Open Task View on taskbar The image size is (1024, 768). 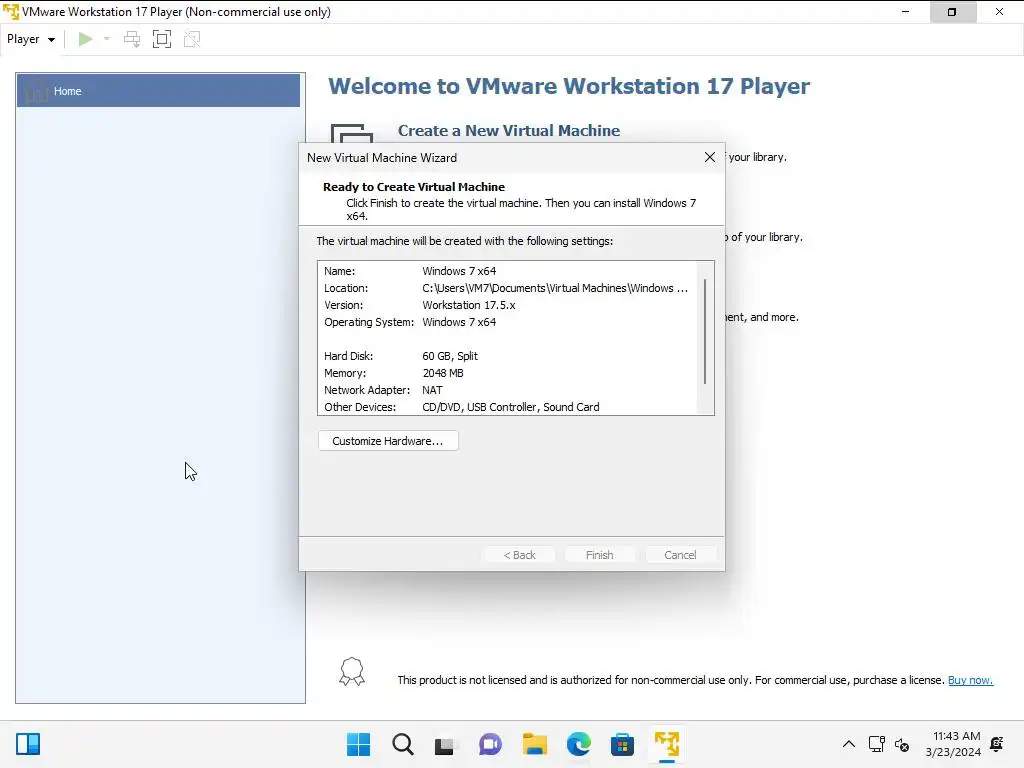(x=445, y=744)
